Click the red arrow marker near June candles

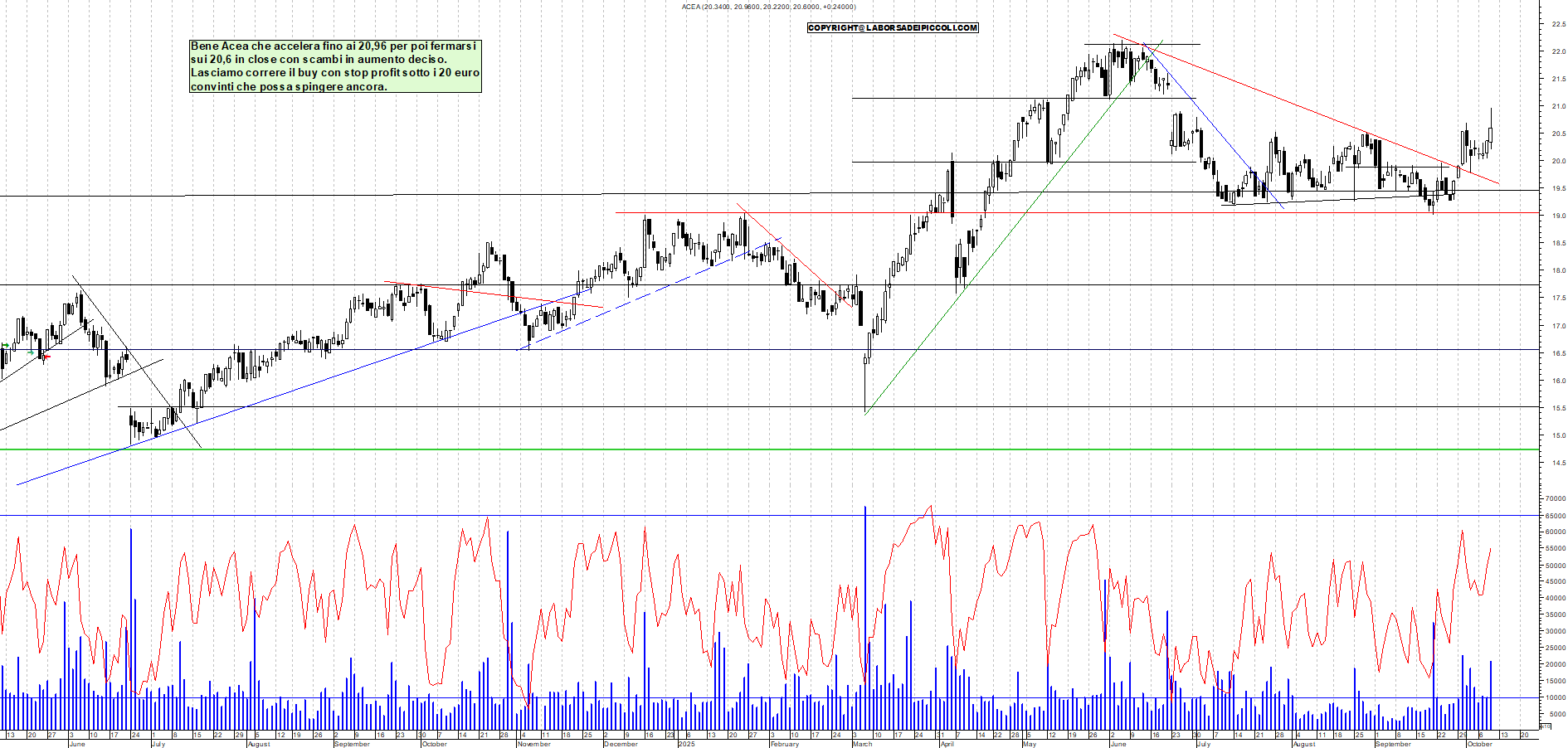[46, 357]
